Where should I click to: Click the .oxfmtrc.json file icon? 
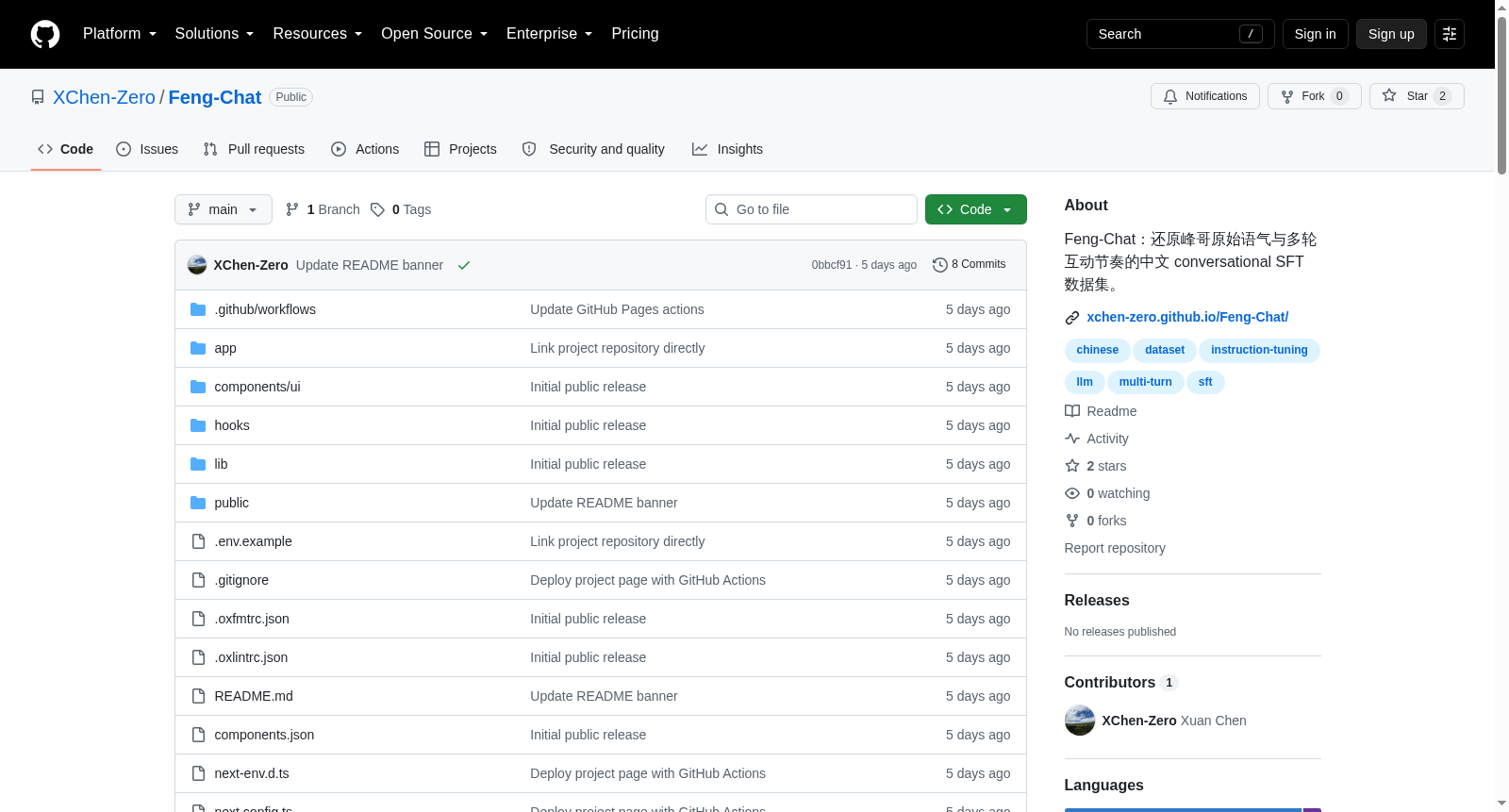click(x=198, y=619)
